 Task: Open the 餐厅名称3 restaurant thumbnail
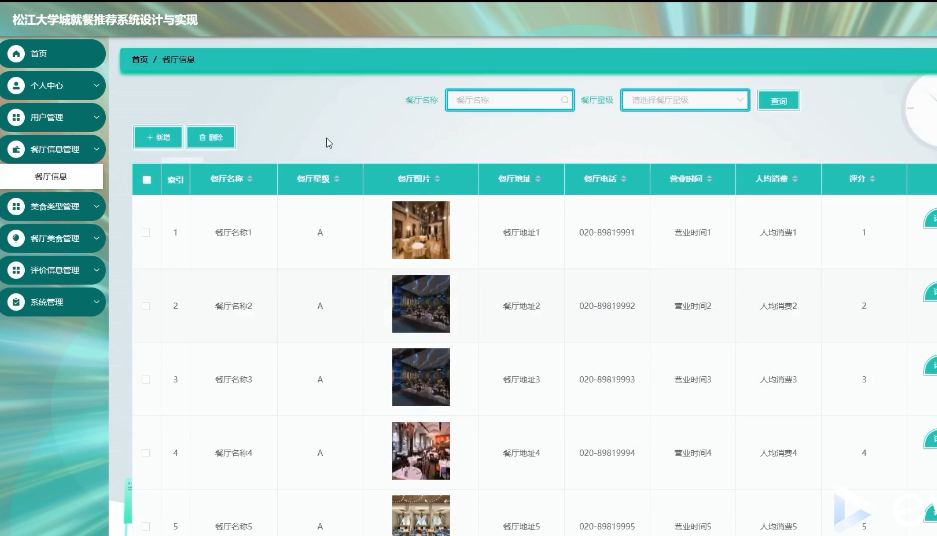pyautogui.click(x=421, y=377)
